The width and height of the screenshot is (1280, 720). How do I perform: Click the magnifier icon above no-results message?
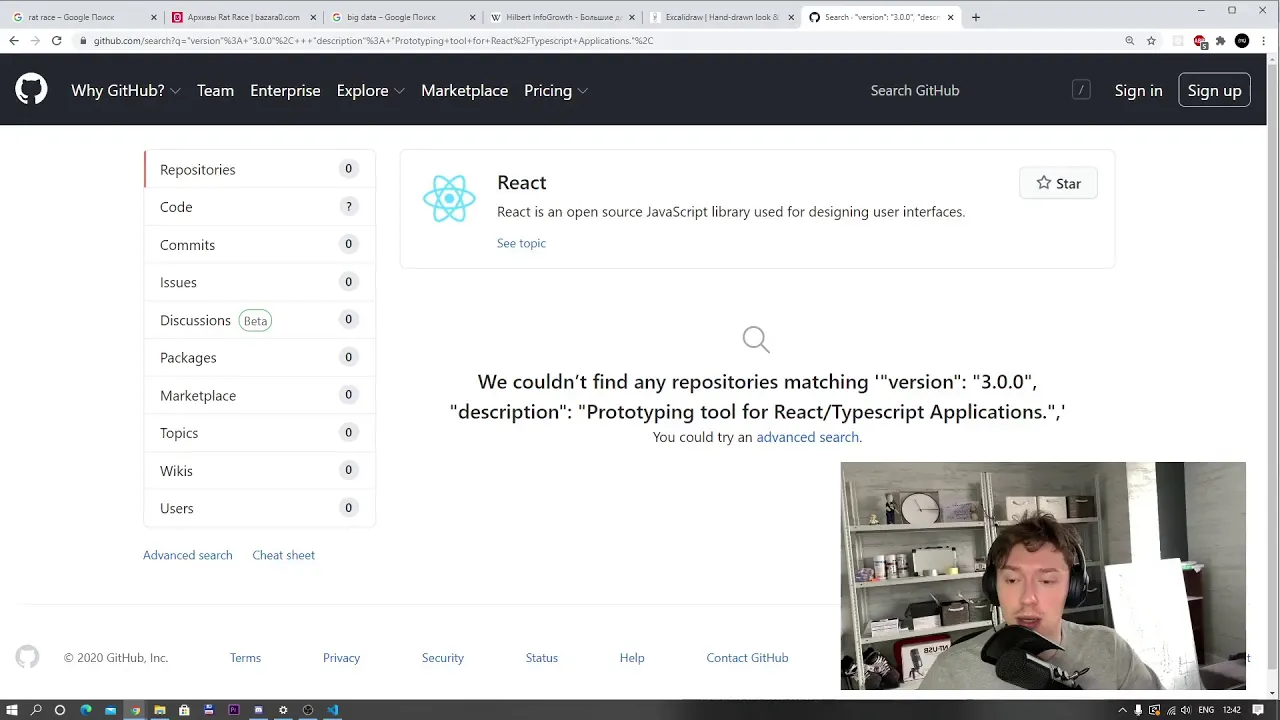[x=756, y=340]
